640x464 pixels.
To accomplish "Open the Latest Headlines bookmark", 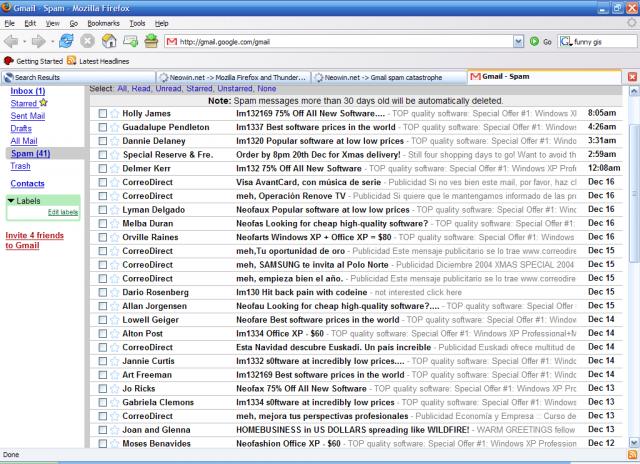I will point(98,61).
